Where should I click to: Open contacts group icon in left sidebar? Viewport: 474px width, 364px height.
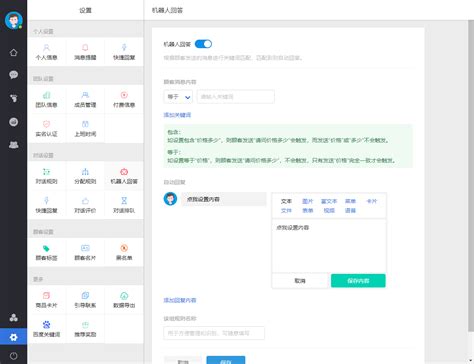[x=13, y=145]
